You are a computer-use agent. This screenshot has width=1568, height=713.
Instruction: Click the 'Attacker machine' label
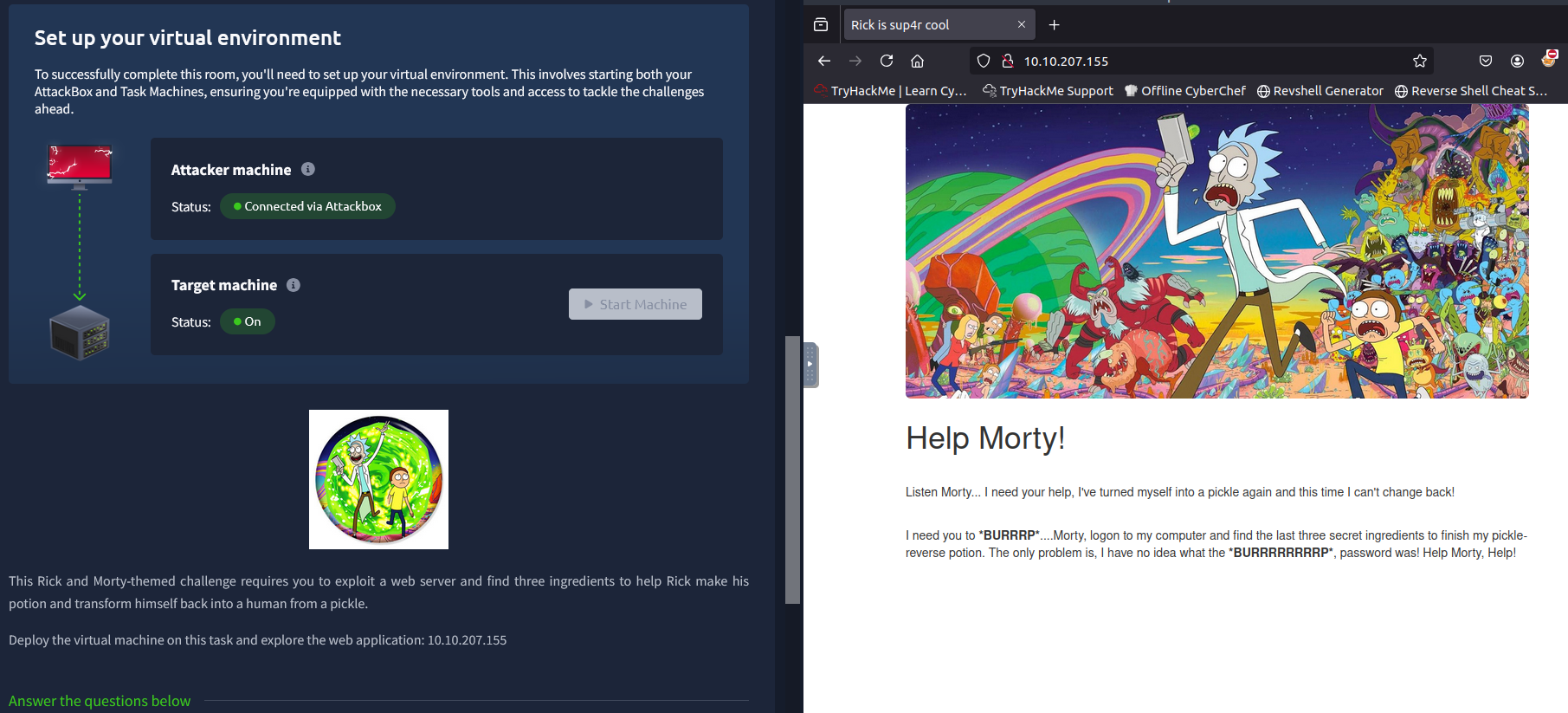coord(231,170)
